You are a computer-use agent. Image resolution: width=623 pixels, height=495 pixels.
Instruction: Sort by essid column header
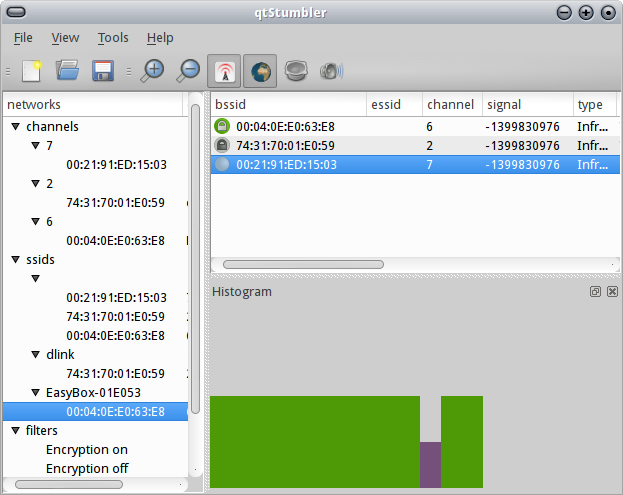pyautogui.click(x=395, y=104)
